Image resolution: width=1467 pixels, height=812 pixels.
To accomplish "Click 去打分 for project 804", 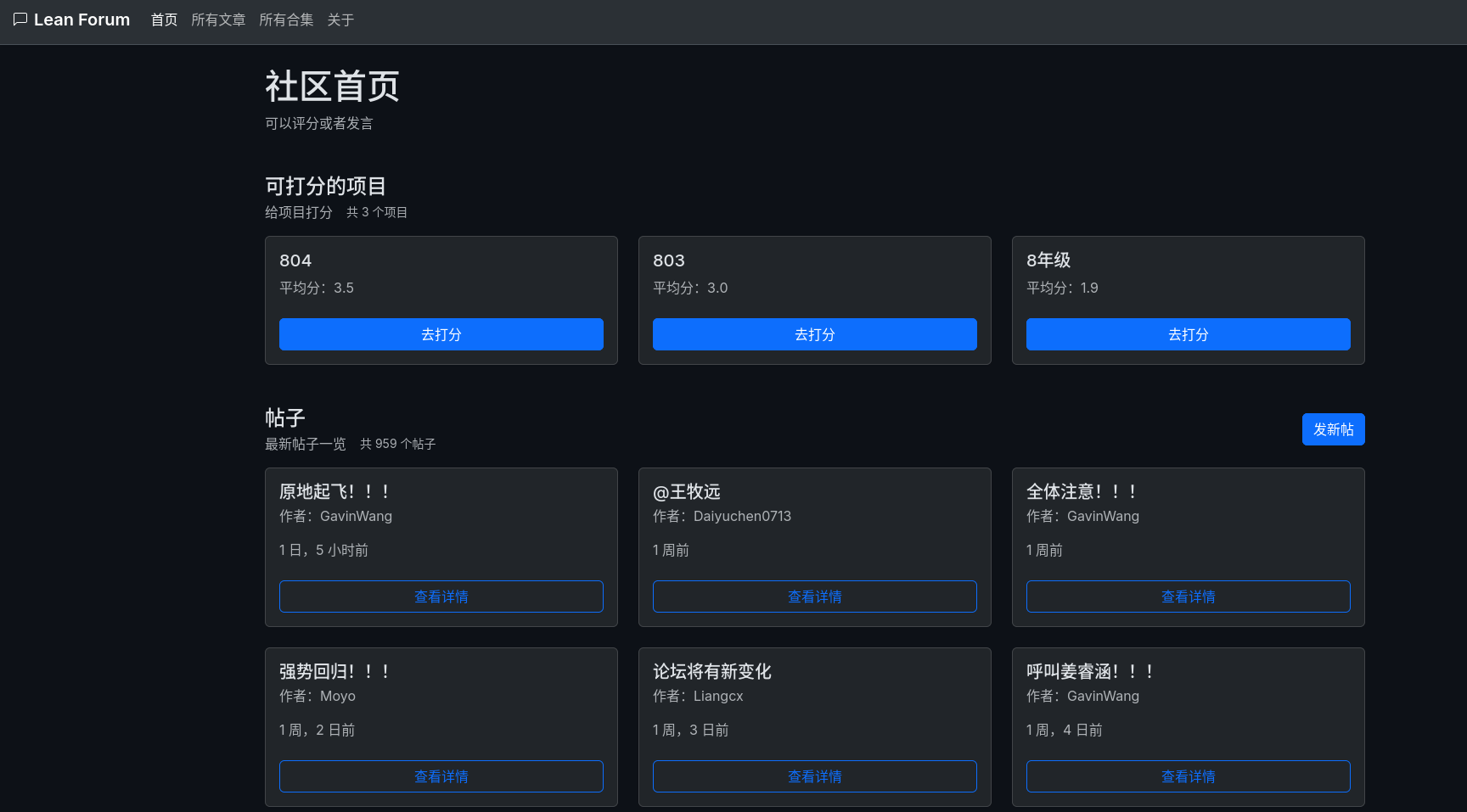I will (x=441, y=334).
